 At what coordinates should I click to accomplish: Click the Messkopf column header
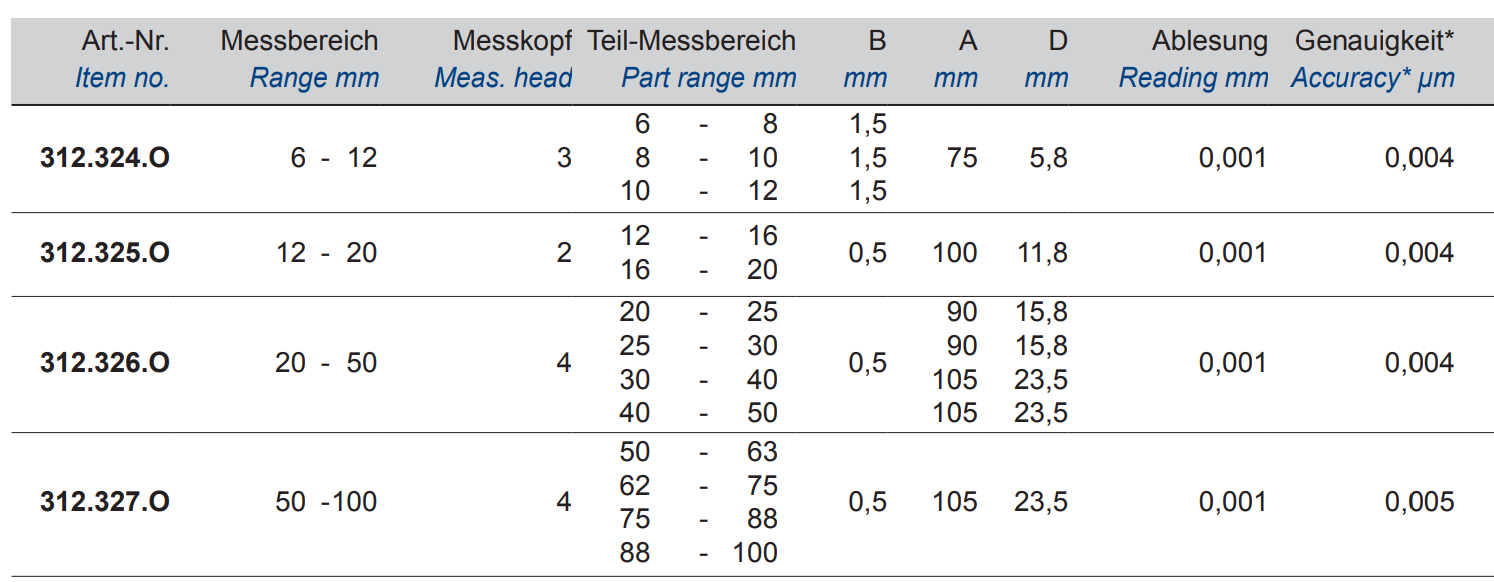pos(512,41)
